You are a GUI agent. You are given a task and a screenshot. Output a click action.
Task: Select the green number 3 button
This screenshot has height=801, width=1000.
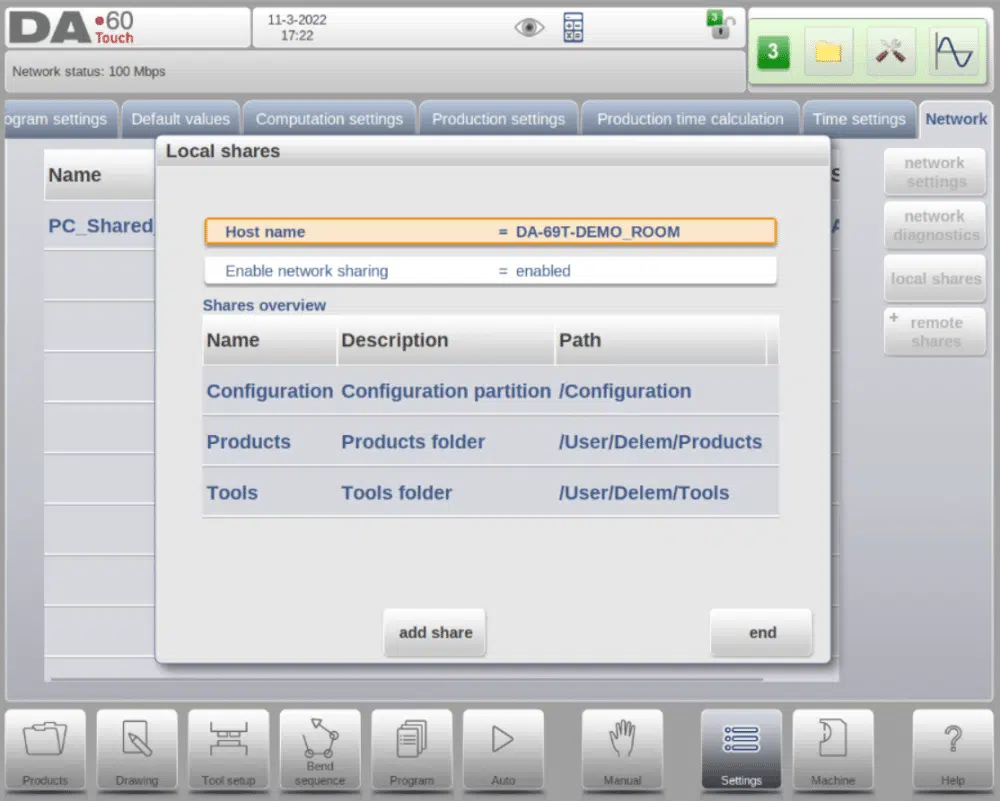(773, 52)
